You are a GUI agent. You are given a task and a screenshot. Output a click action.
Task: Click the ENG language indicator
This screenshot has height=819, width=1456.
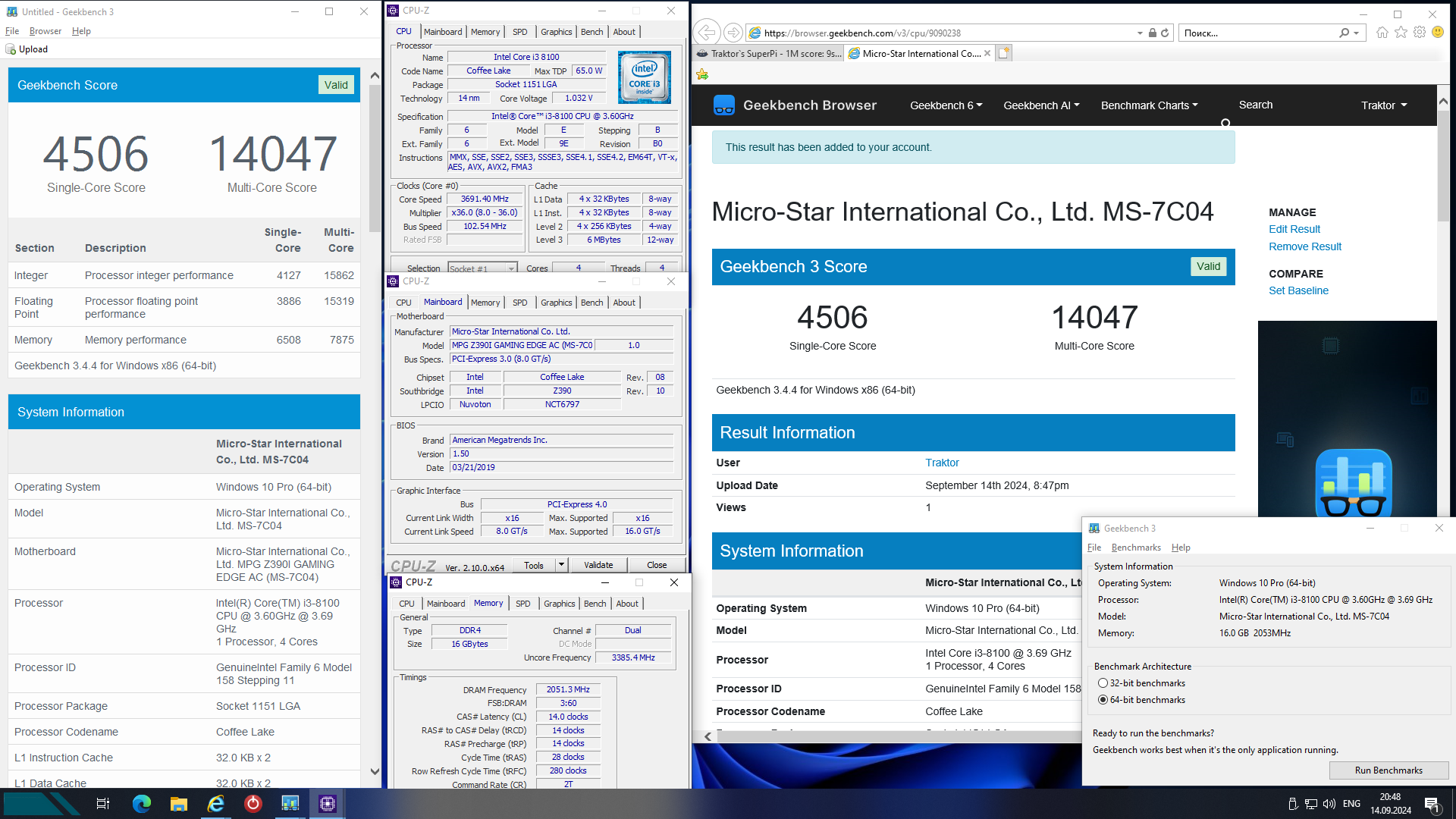(x=1351, y=804)
